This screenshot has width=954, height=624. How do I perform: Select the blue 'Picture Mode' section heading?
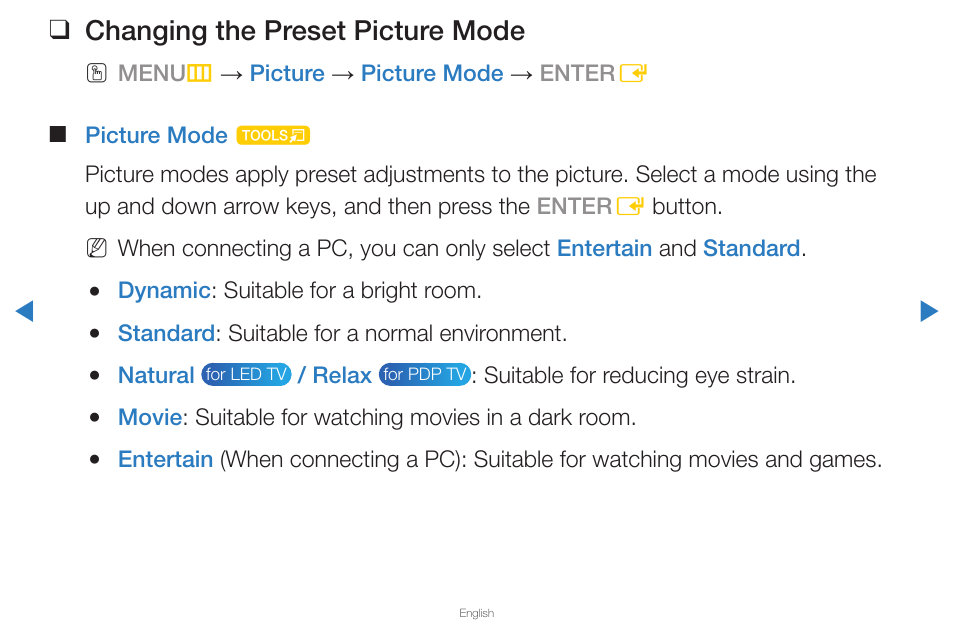156,135
